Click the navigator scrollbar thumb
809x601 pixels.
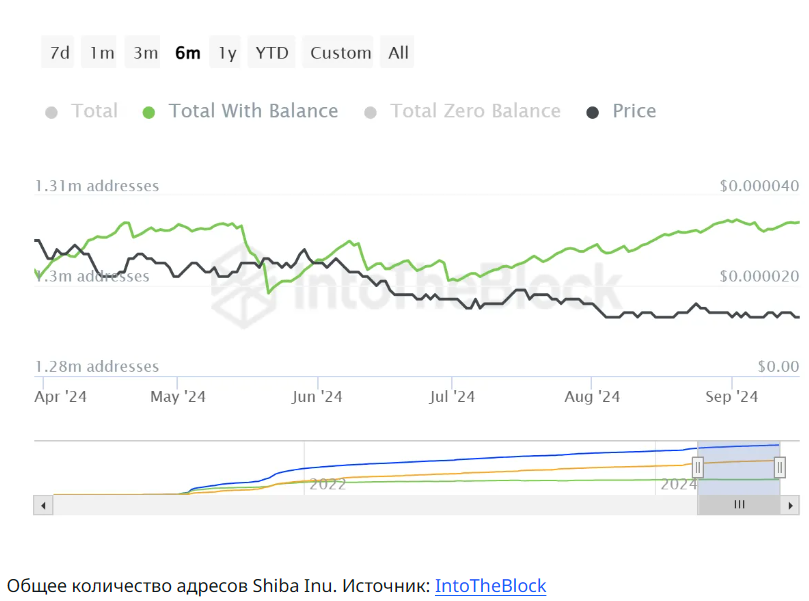tap(739, 505)
